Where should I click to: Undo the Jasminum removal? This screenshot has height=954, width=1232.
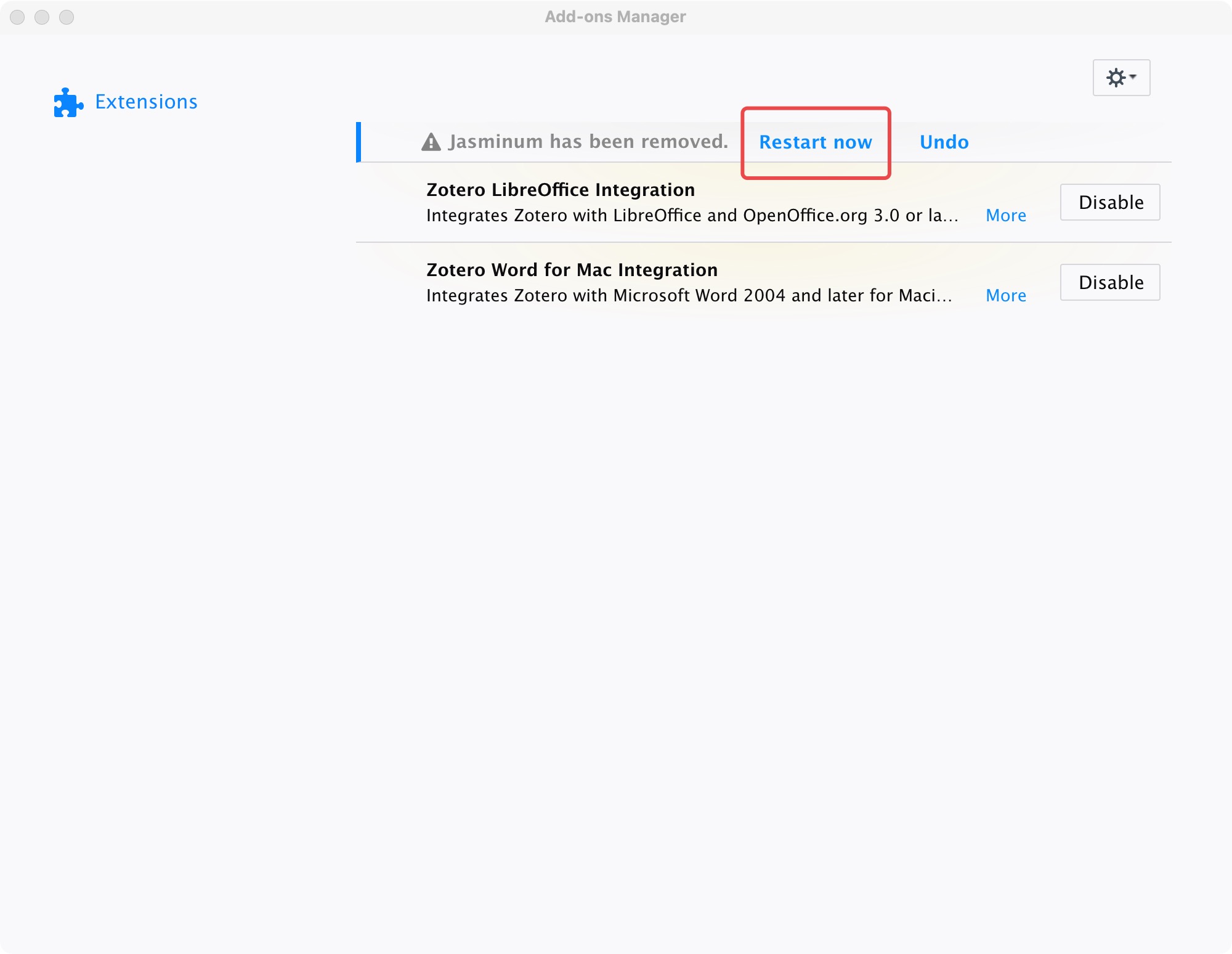[x=944, y=142]
